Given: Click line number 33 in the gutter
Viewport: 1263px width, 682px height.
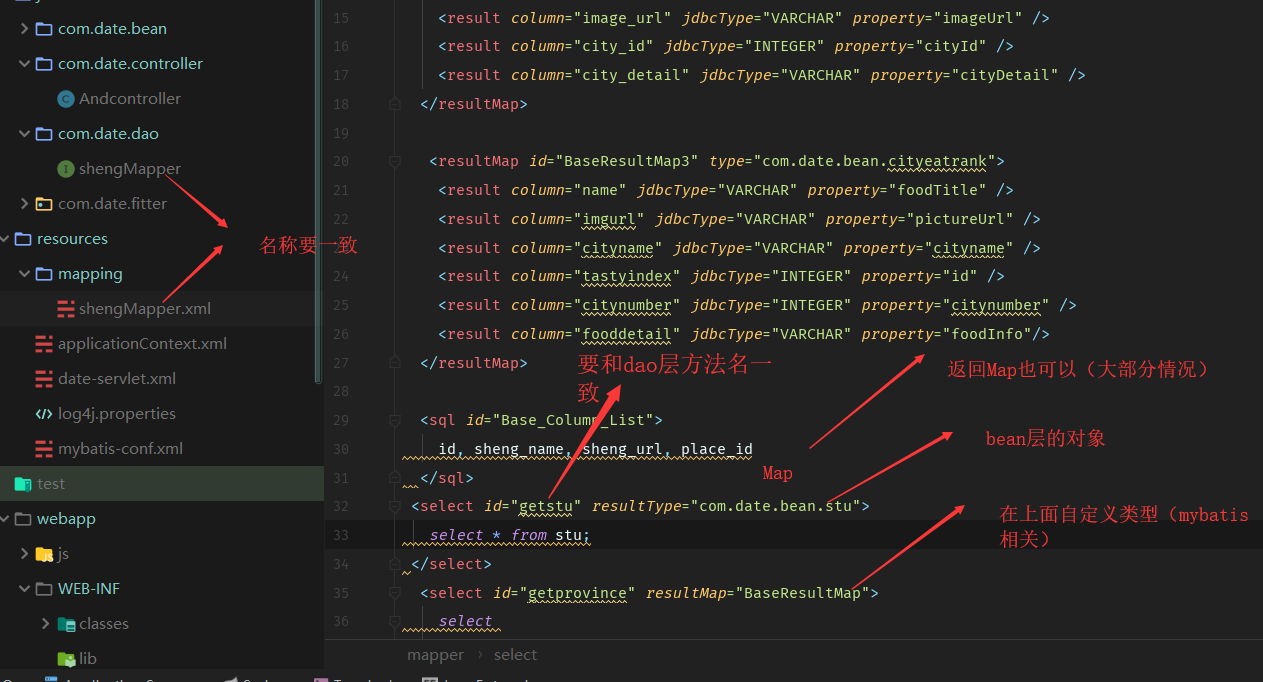Looking at the screenshot, I should click(340, 535).
